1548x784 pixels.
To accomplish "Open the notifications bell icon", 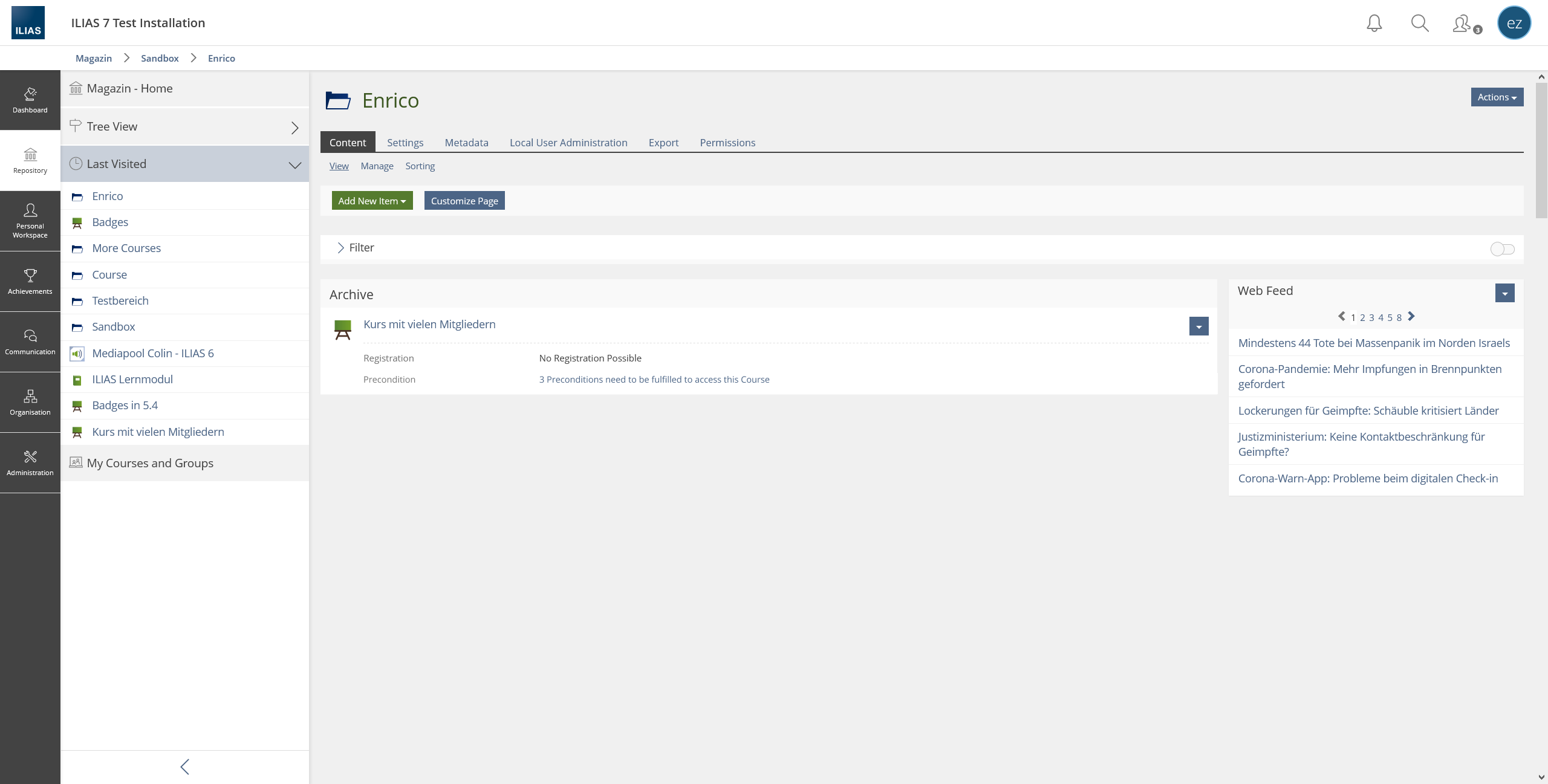I will click(1374, 23).
